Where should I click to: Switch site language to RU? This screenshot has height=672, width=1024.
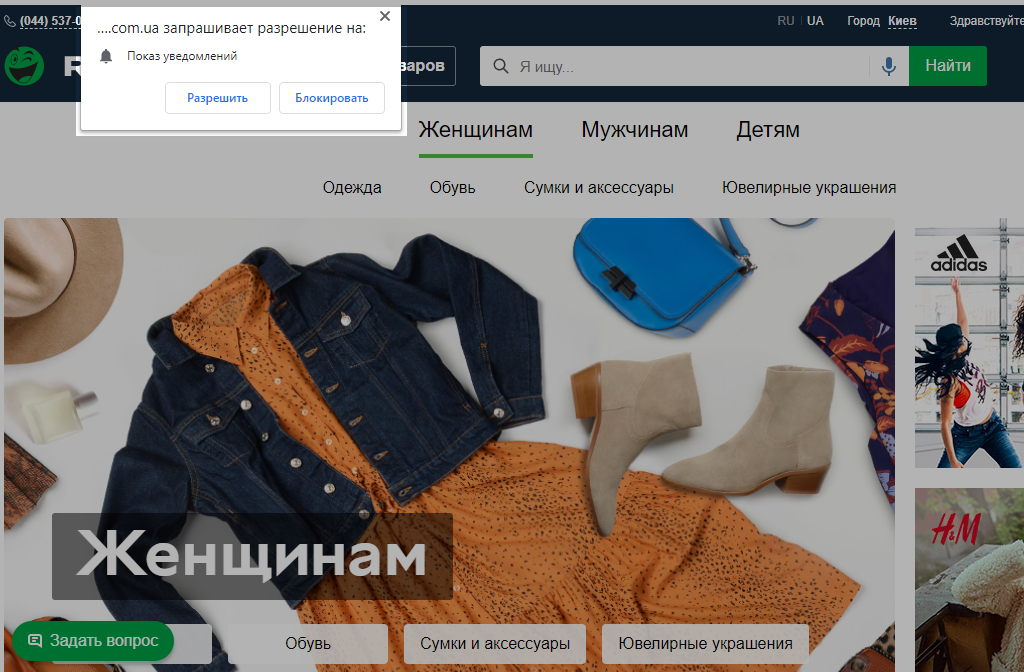point(786,20)
